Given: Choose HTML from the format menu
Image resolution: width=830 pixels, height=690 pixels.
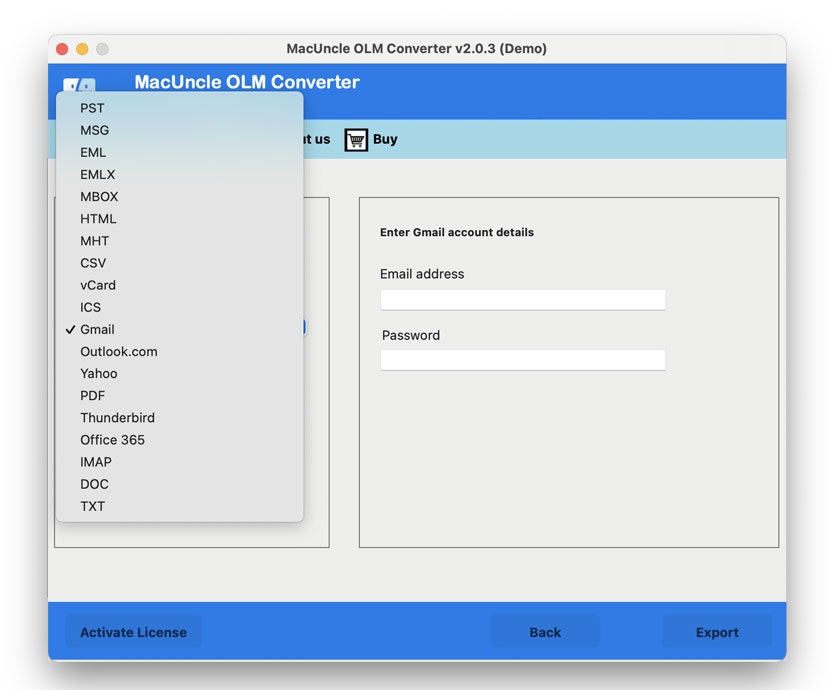Looking at the screenshot, I should [98, 218].
